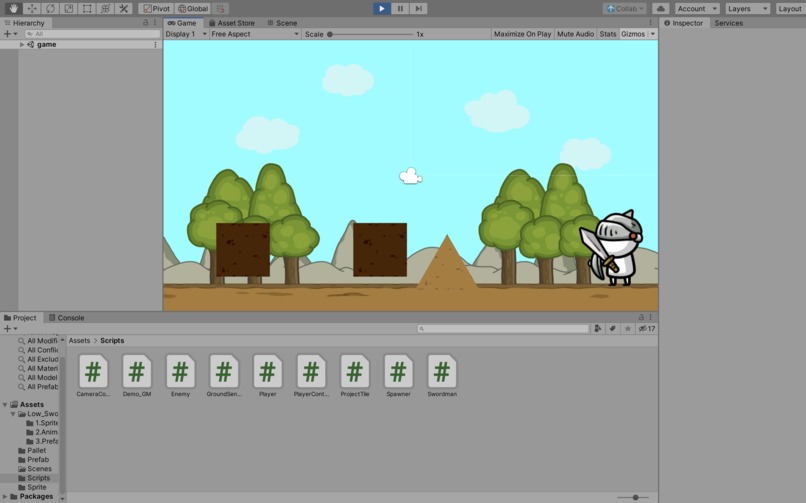This screenshot has width=806, height=503.
Task: Adjust the asset icon size slider
Action: click(x=633, y=497)
